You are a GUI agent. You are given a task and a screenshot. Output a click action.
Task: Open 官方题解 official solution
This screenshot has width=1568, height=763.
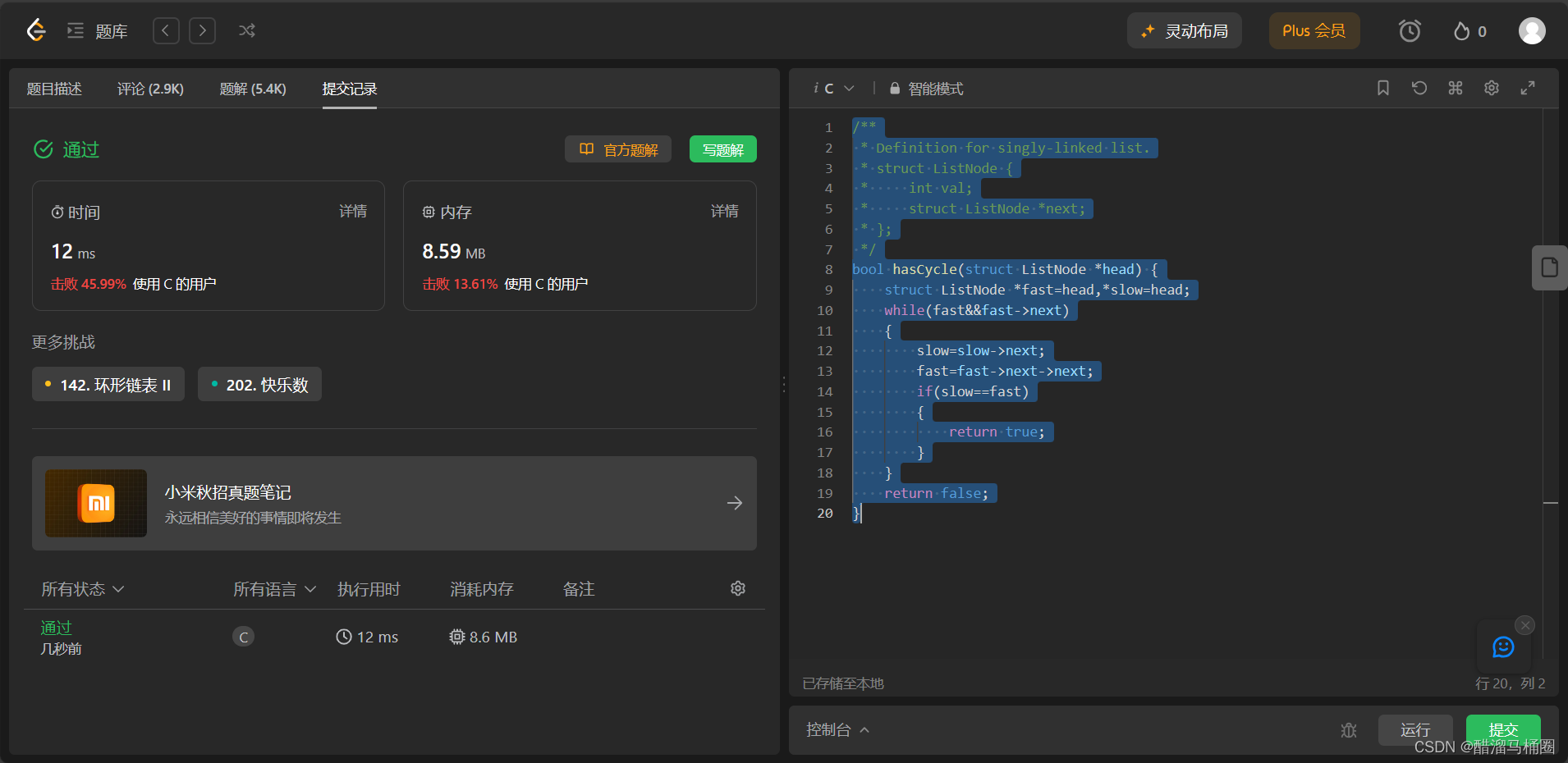(x=618, y=149)
